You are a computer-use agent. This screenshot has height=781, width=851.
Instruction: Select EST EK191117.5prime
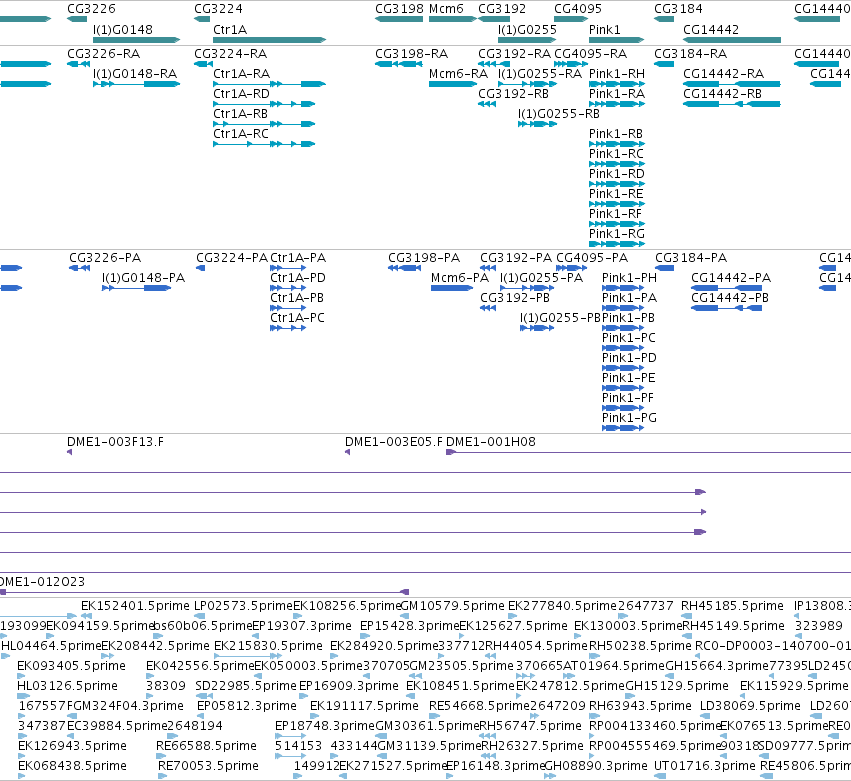(364, 706)
